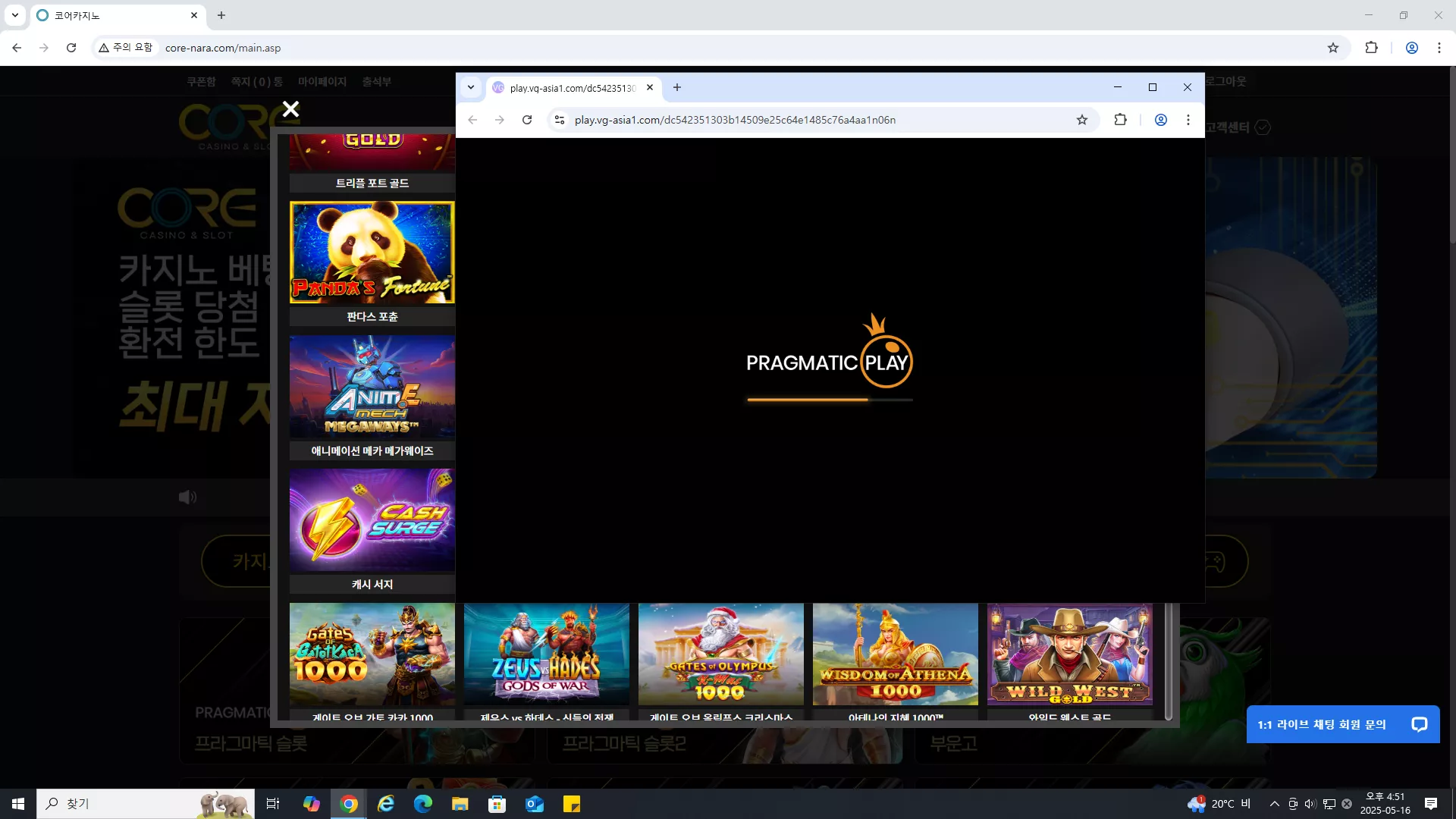Close the slot game list overlay
1456x819 pixels.
(290, 109)
